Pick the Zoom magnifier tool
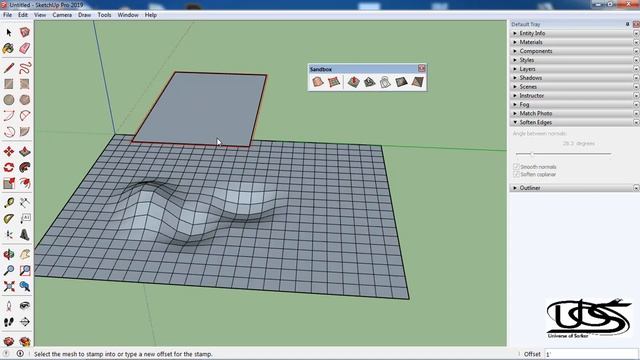 point(9,270)
